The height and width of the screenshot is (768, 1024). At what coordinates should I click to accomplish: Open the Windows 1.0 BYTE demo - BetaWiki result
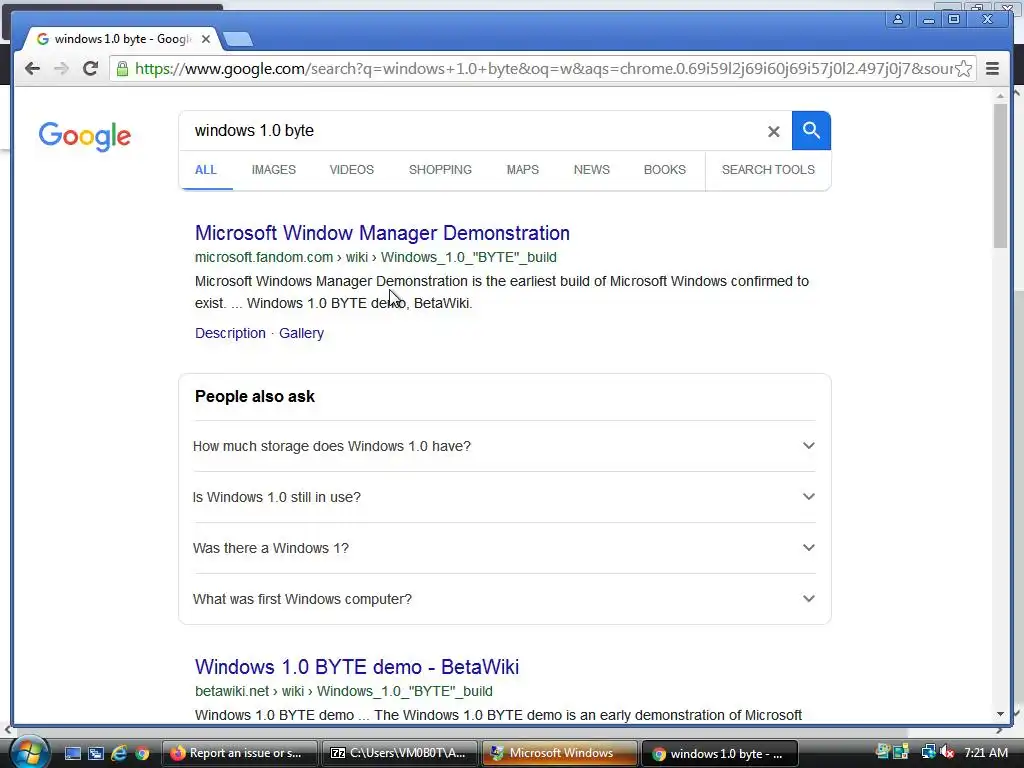click(x=357, y=667)
